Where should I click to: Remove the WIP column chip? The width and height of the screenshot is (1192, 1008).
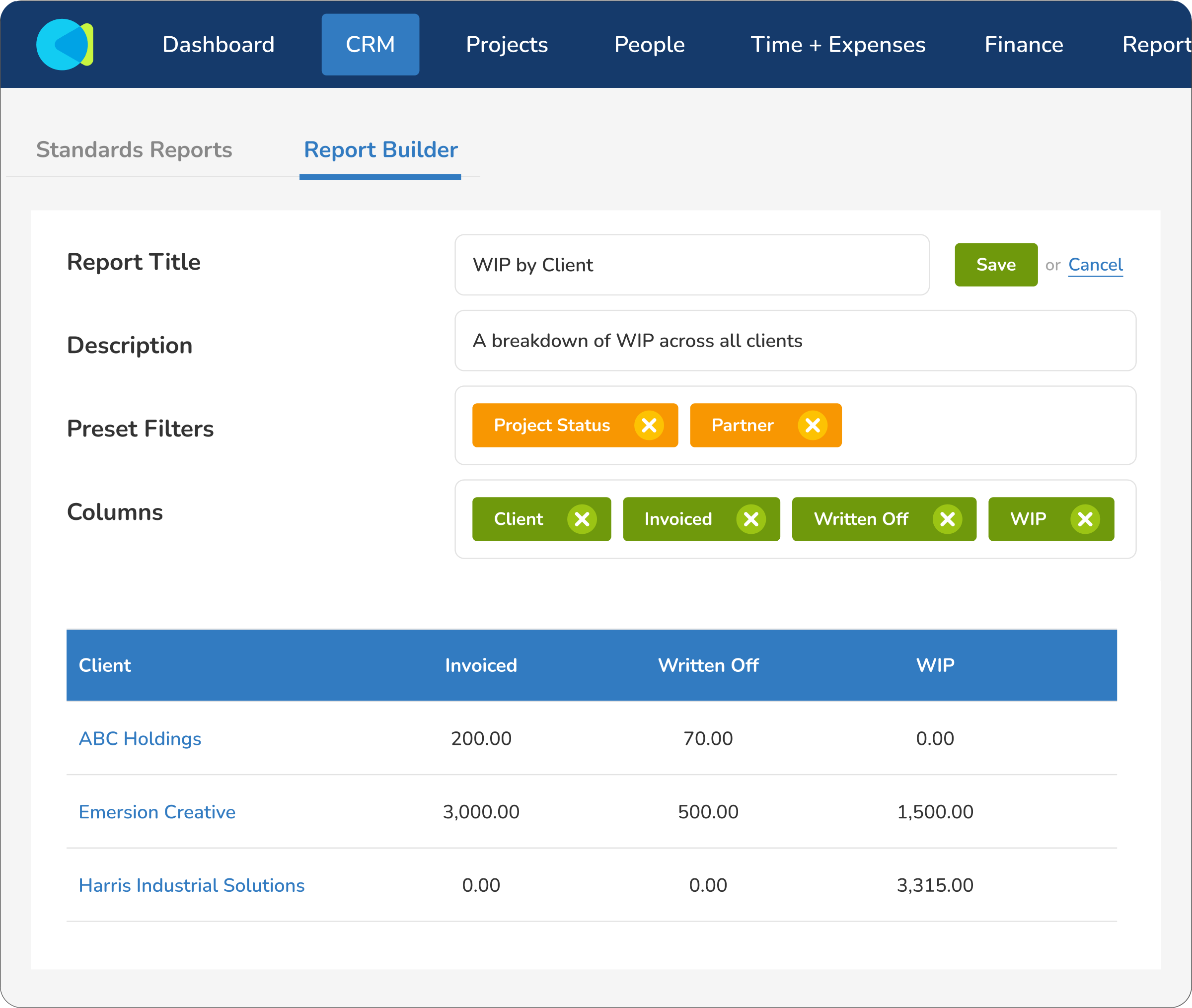(x=1085, y=519)
